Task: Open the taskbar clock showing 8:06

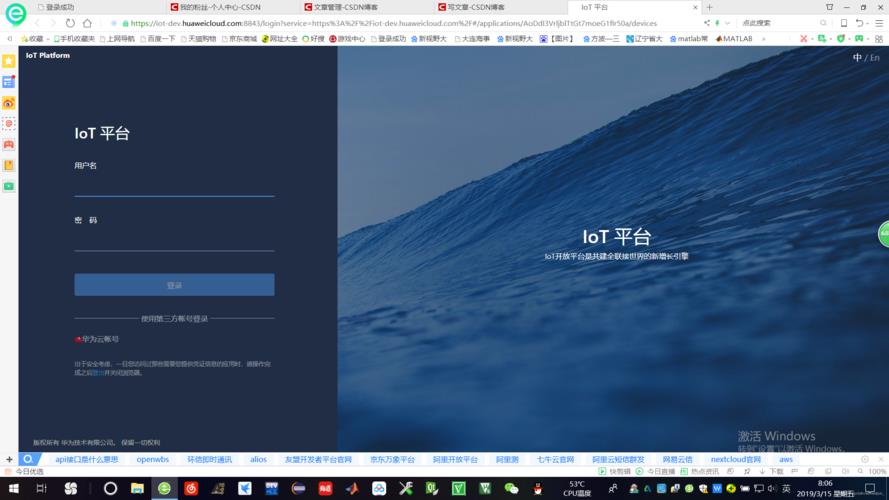Action: [x=825, y=489]
